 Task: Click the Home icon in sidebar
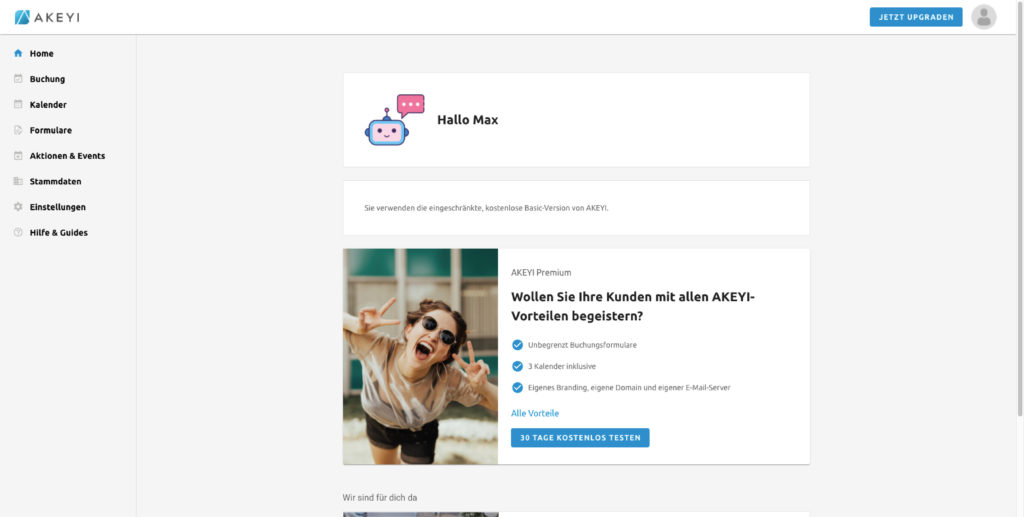(18, 53)
